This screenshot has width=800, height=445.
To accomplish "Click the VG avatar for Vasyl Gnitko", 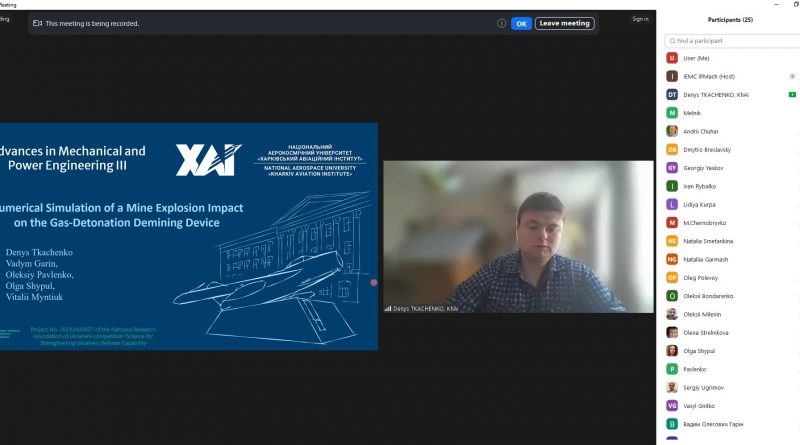I will (672, 406).
